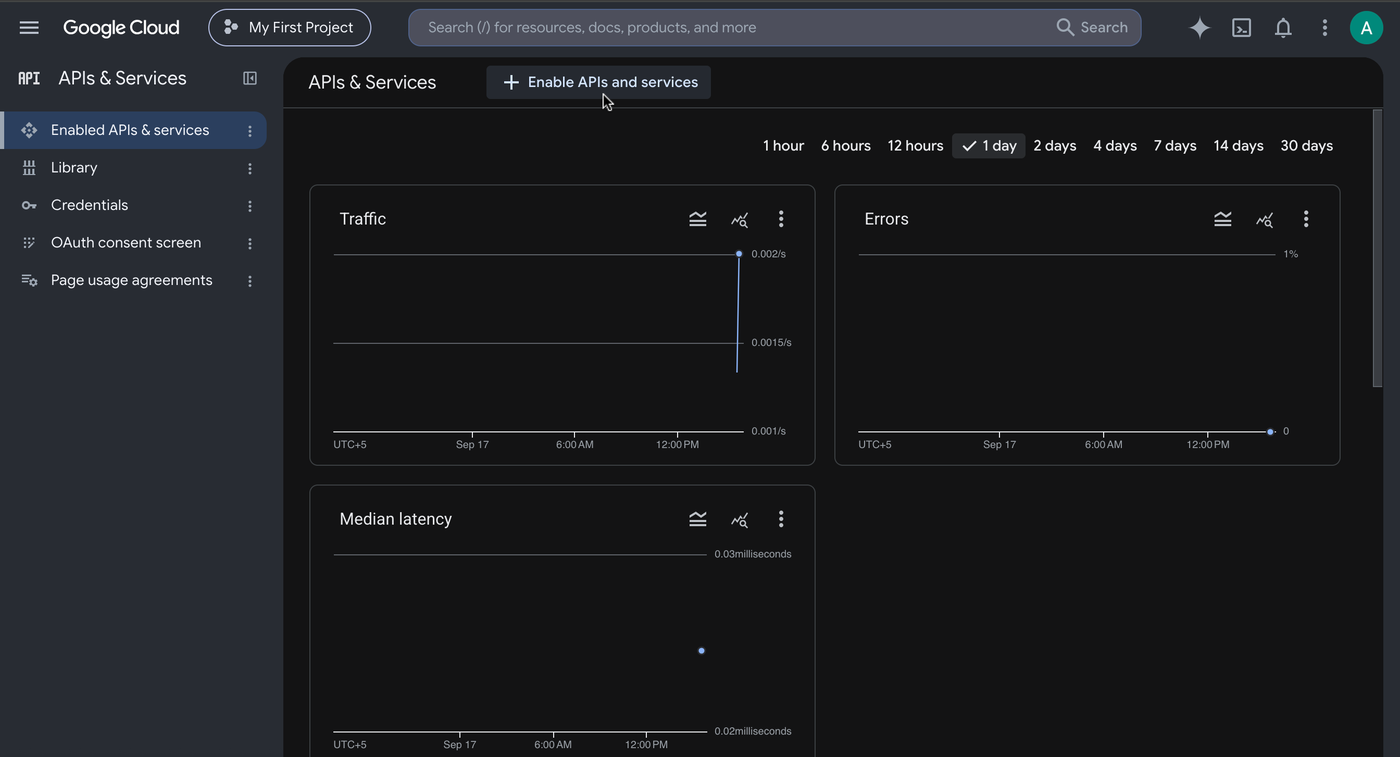Open the main navigation hamburger menu
Viewport: 1400px width, 757px height.
point(29,28)
